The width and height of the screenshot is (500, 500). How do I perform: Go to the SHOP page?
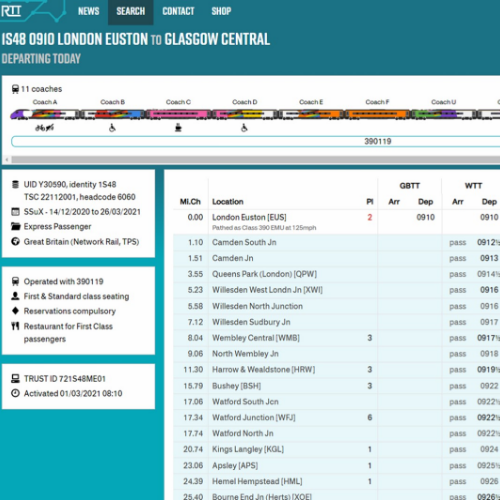[221, 11]
